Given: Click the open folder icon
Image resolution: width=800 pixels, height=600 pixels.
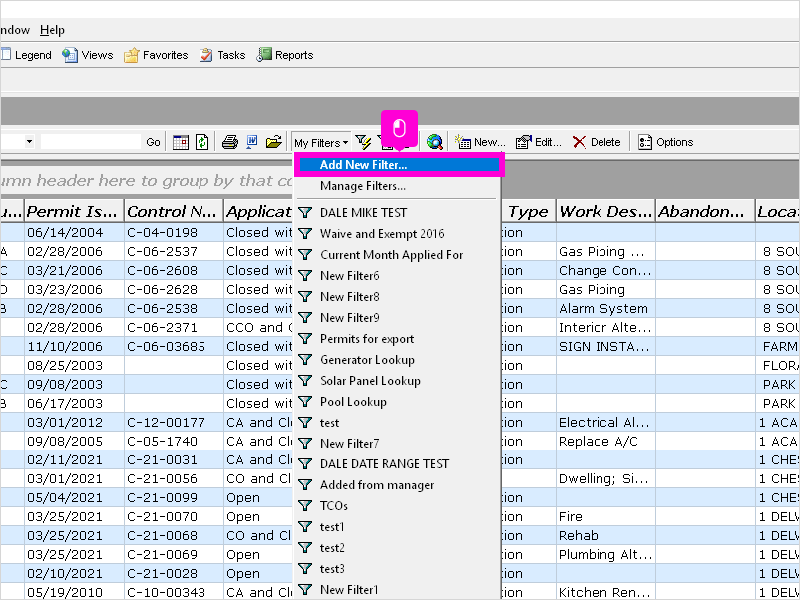Looking at the screenshot, I should click(273, 142).
